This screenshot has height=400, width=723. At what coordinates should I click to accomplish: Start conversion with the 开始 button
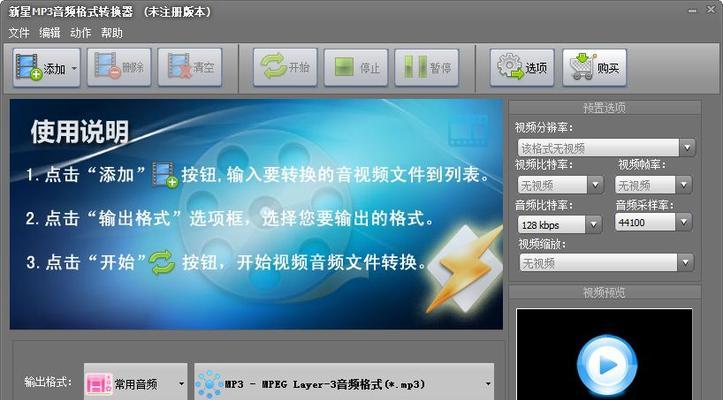285,67
